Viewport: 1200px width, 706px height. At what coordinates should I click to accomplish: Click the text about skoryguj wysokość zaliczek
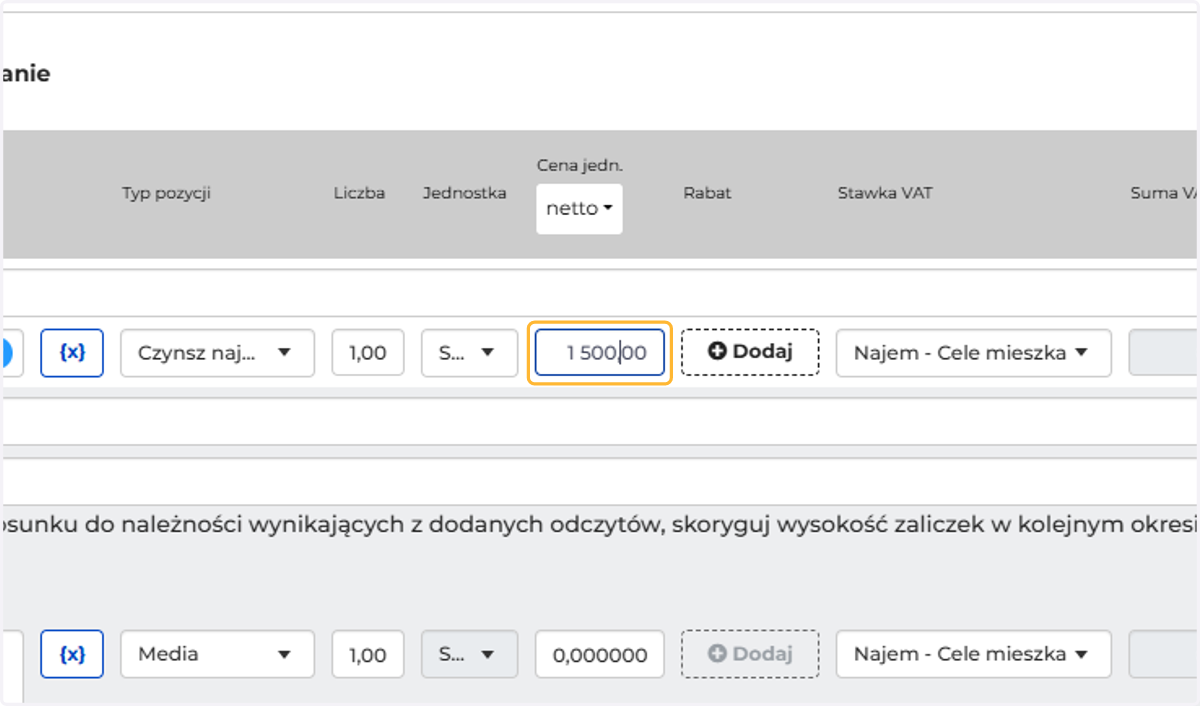600,527
